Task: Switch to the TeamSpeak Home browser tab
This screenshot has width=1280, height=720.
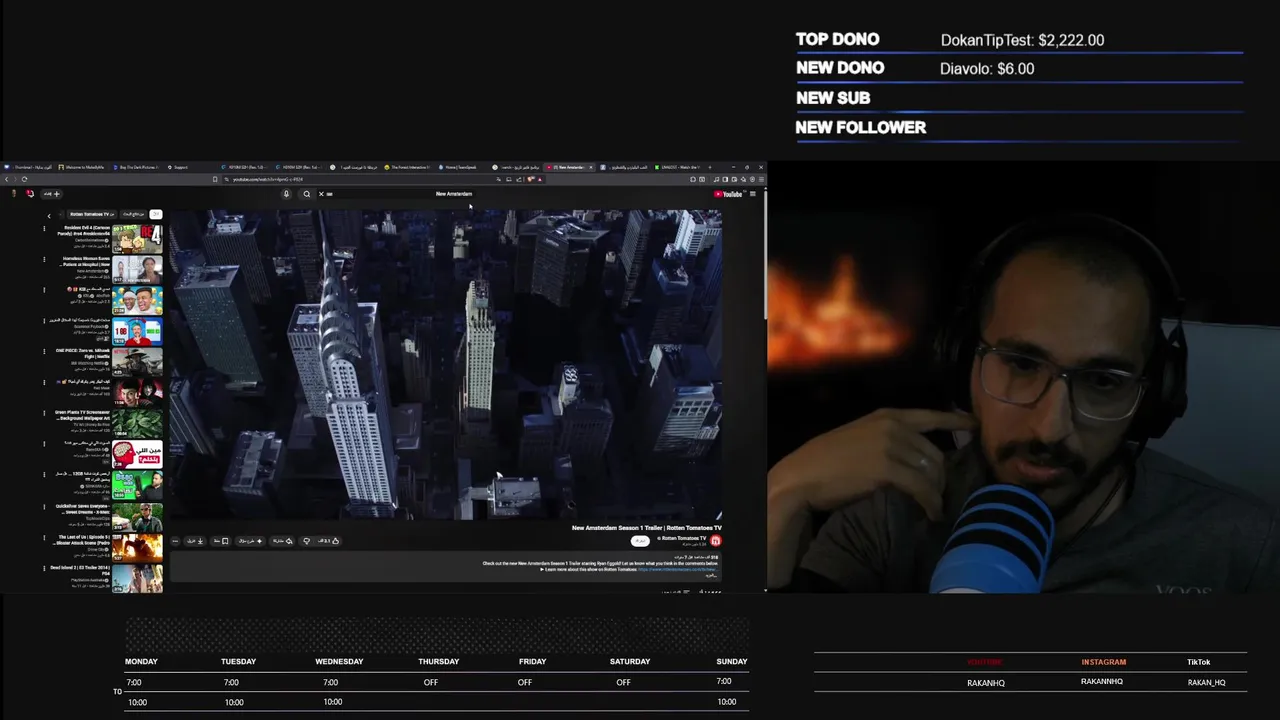Action: pyautogui.click(x=459, y=167)
